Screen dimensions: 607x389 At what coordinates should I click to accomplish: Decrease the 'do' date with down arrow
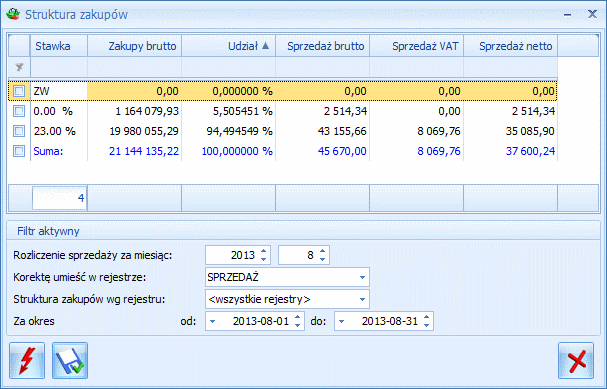click(x=426, y=326)
